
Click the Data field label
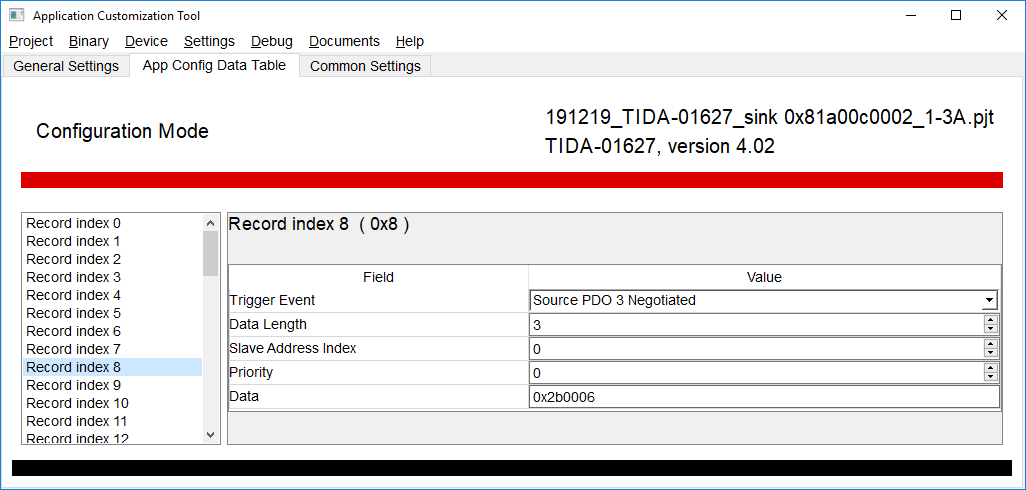[243, 396]
